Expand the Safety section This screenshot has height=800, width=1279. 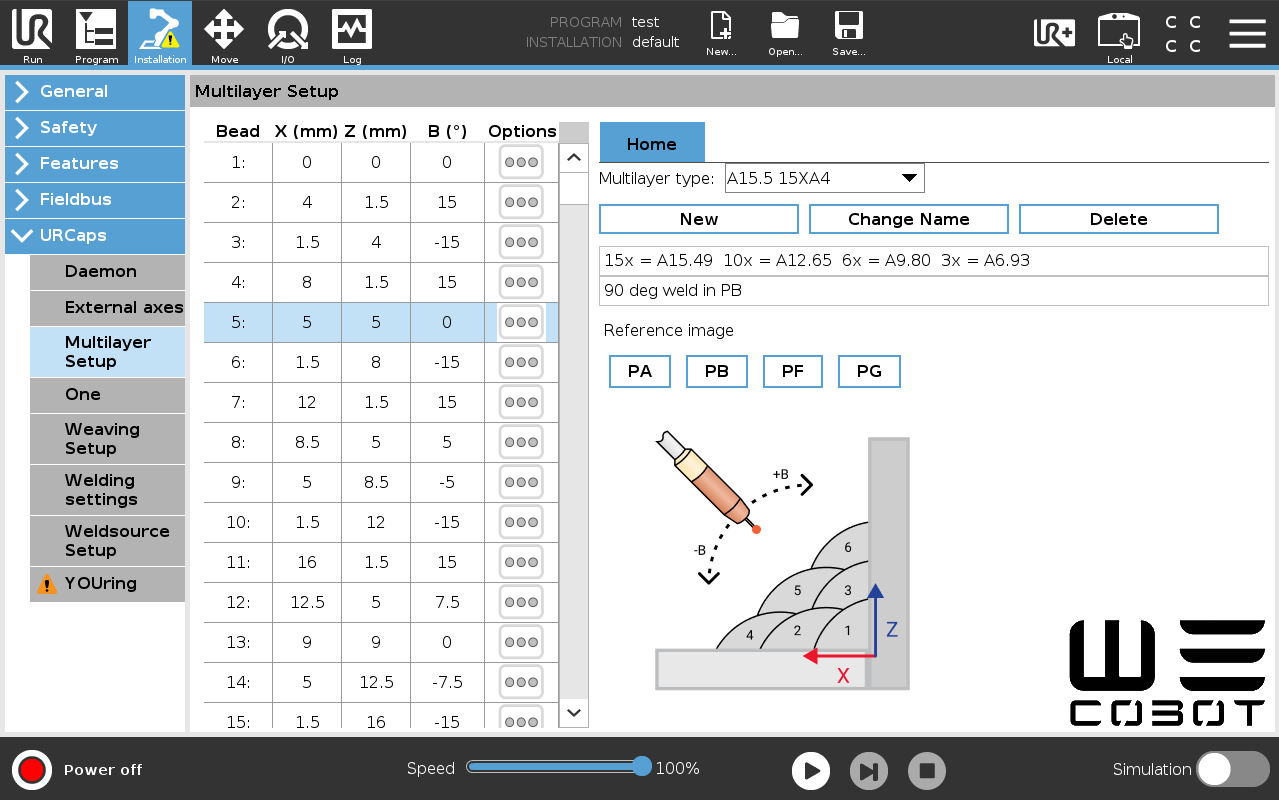(x=95, y=128)
